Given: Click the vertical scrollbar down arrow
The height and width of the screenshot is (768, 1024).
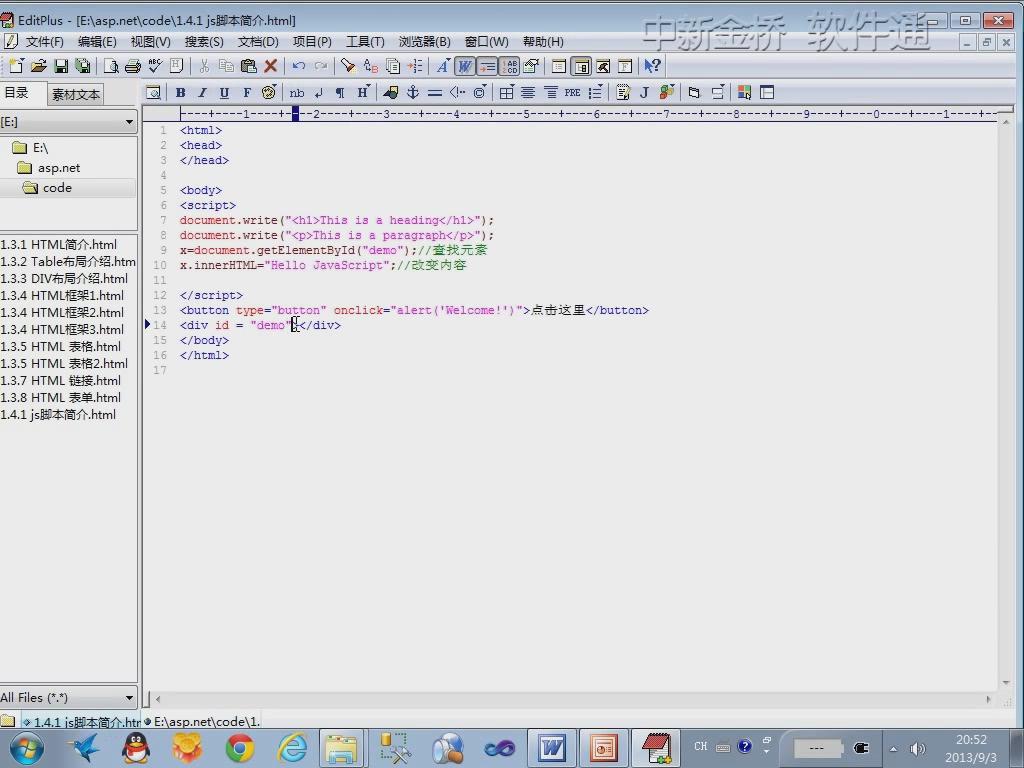Looking at the screenshot, I should (1006, 682).
